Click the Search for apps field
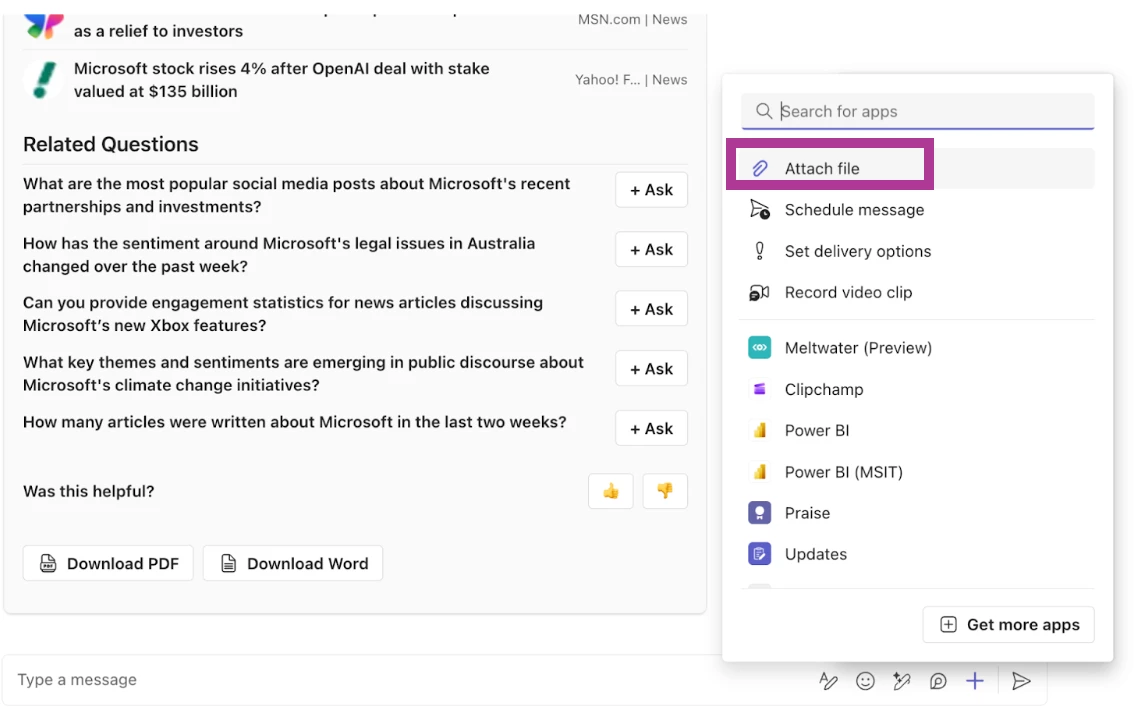The height and width of the screenshot is (718, 1138). tap(917, 111)
